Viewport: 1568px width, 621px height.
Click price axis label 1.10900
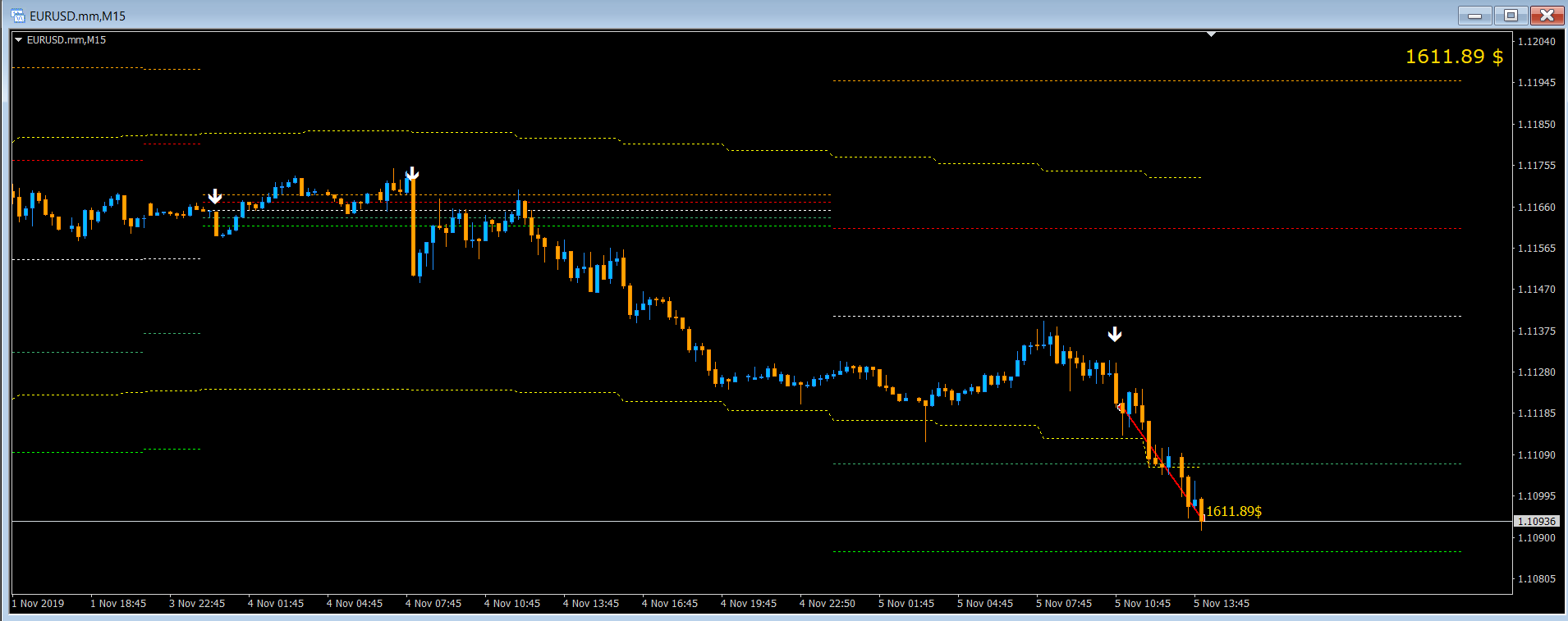coord(1536,538)
